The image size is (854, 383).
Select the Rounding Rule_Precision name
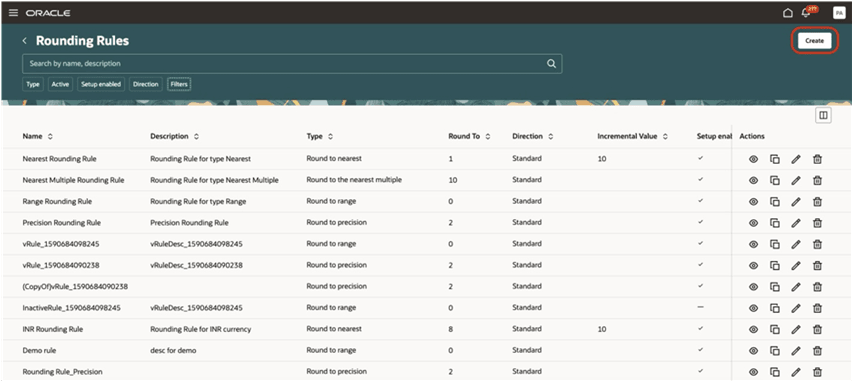(62, 372)
